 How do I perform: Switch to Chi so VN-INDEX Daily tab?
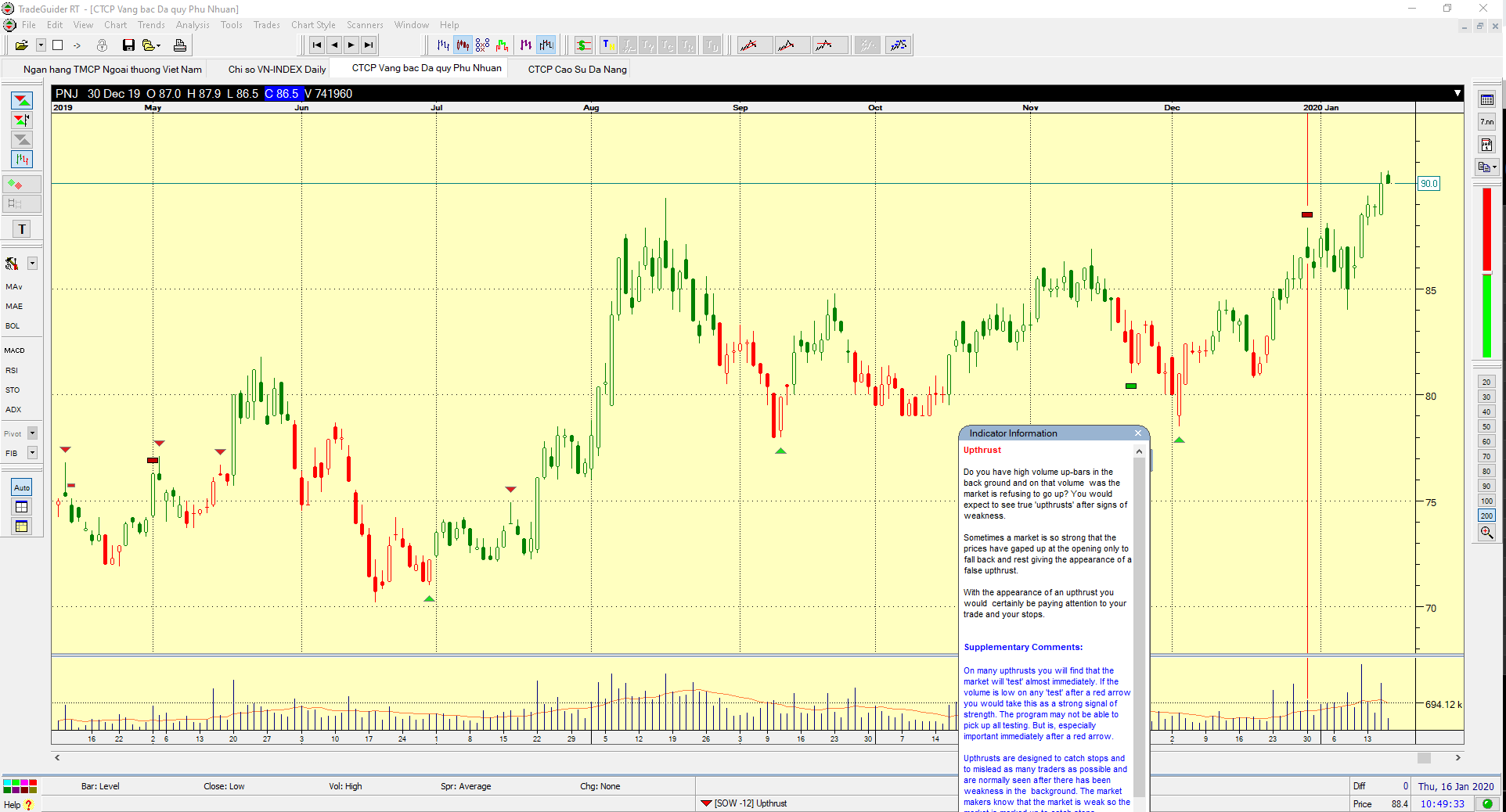[277, 70]
